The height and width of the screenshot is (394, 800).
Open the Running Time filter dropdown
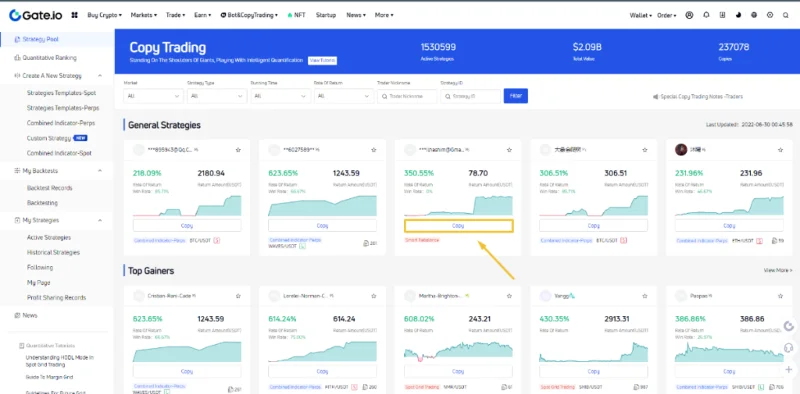(x=281, y=96)
